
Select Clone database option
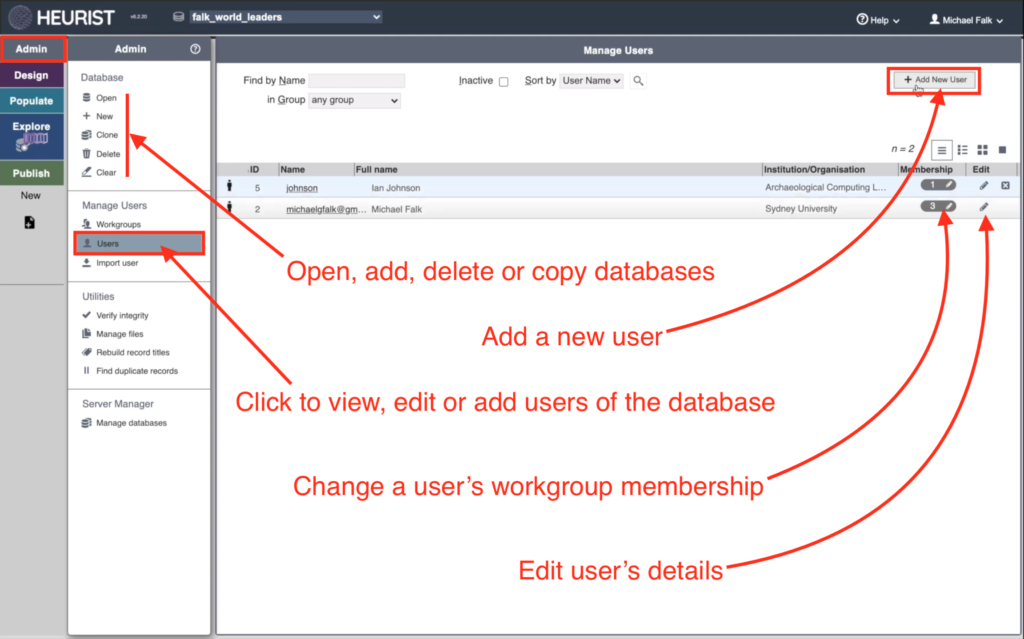[100, 135]
